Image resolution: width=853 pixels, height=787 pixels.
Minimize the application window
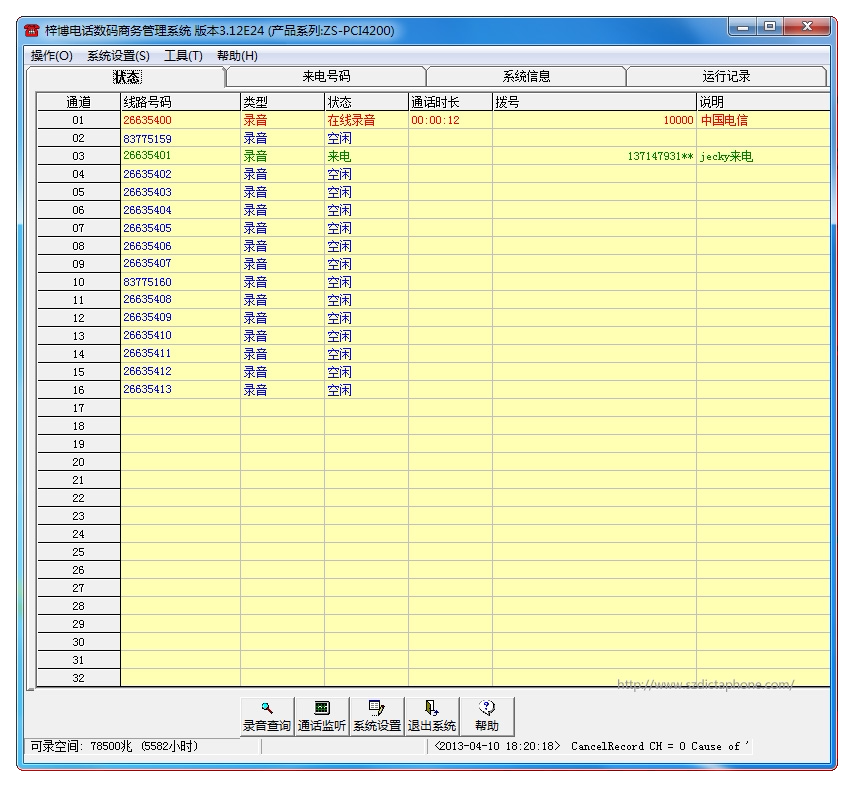[743, 27]
